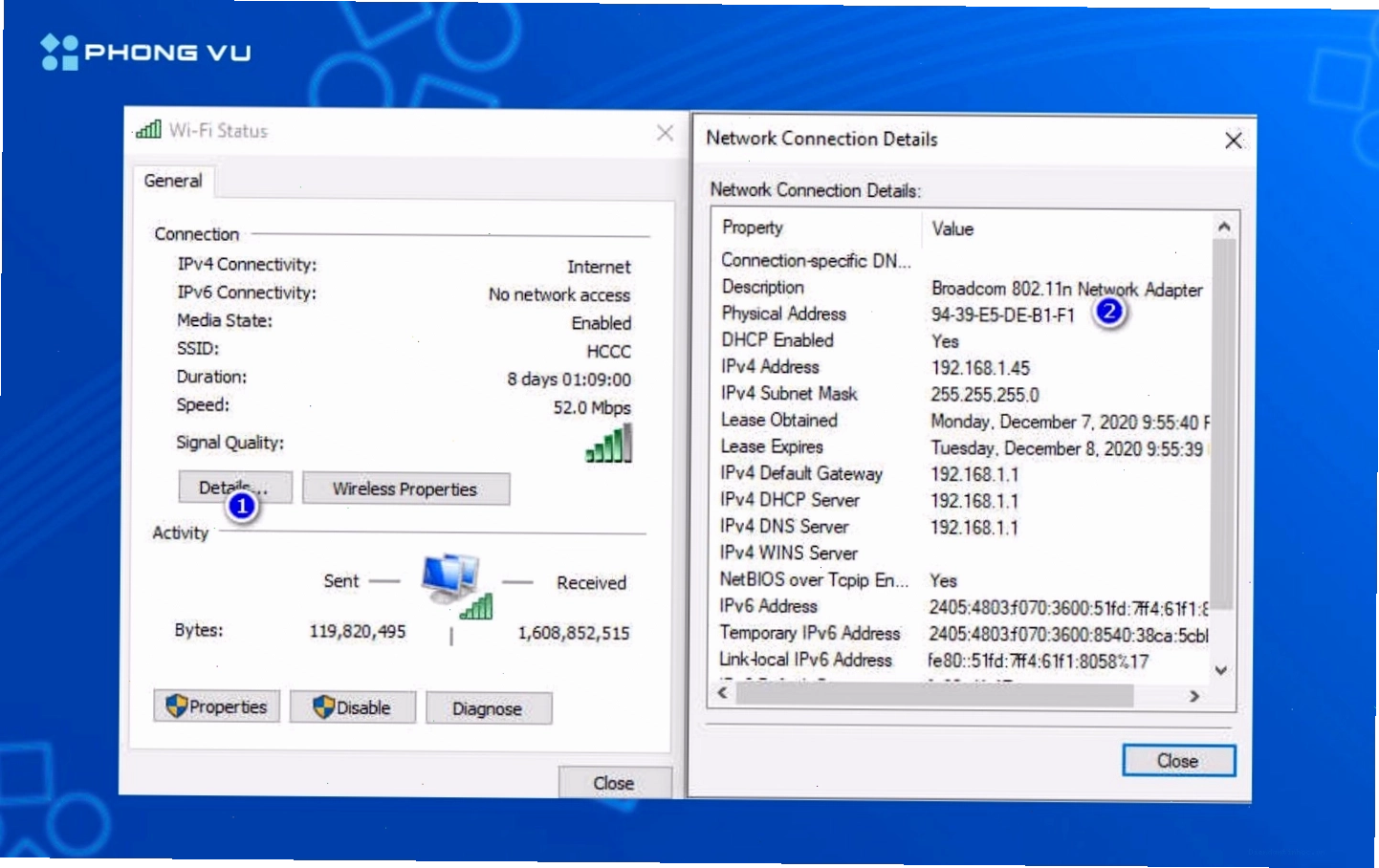Select the IPv4 Address row
The width and height of the screenshot is (1379, 868).
tap(962, 367)
